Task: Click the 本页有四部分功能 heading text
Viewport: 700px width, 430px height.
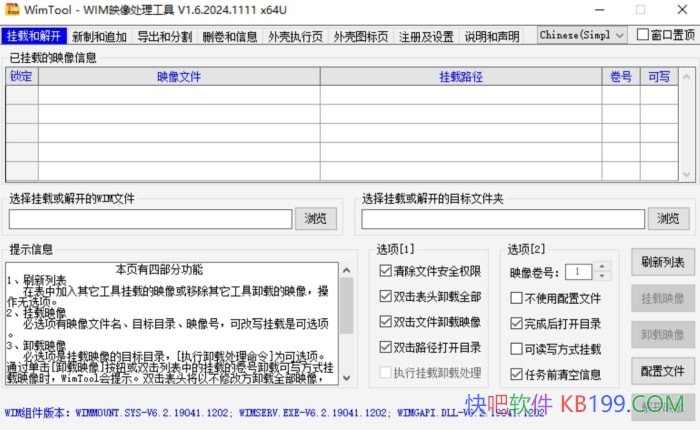Action: [159, 269]
